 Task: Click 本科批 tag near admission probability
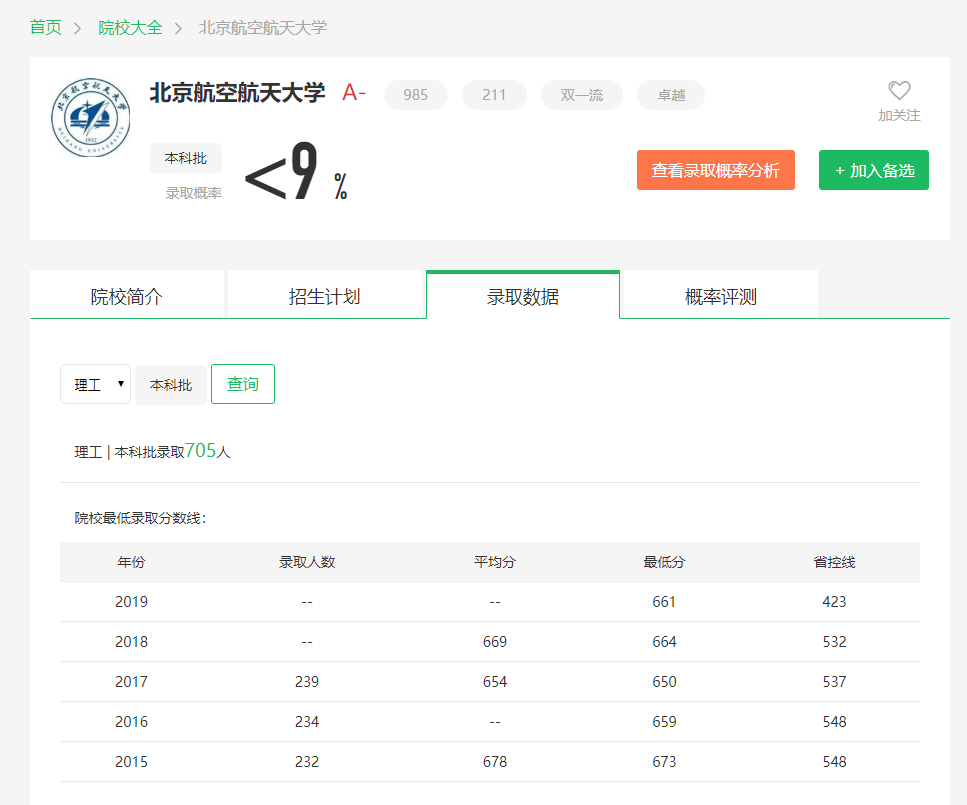pos(186,159)
